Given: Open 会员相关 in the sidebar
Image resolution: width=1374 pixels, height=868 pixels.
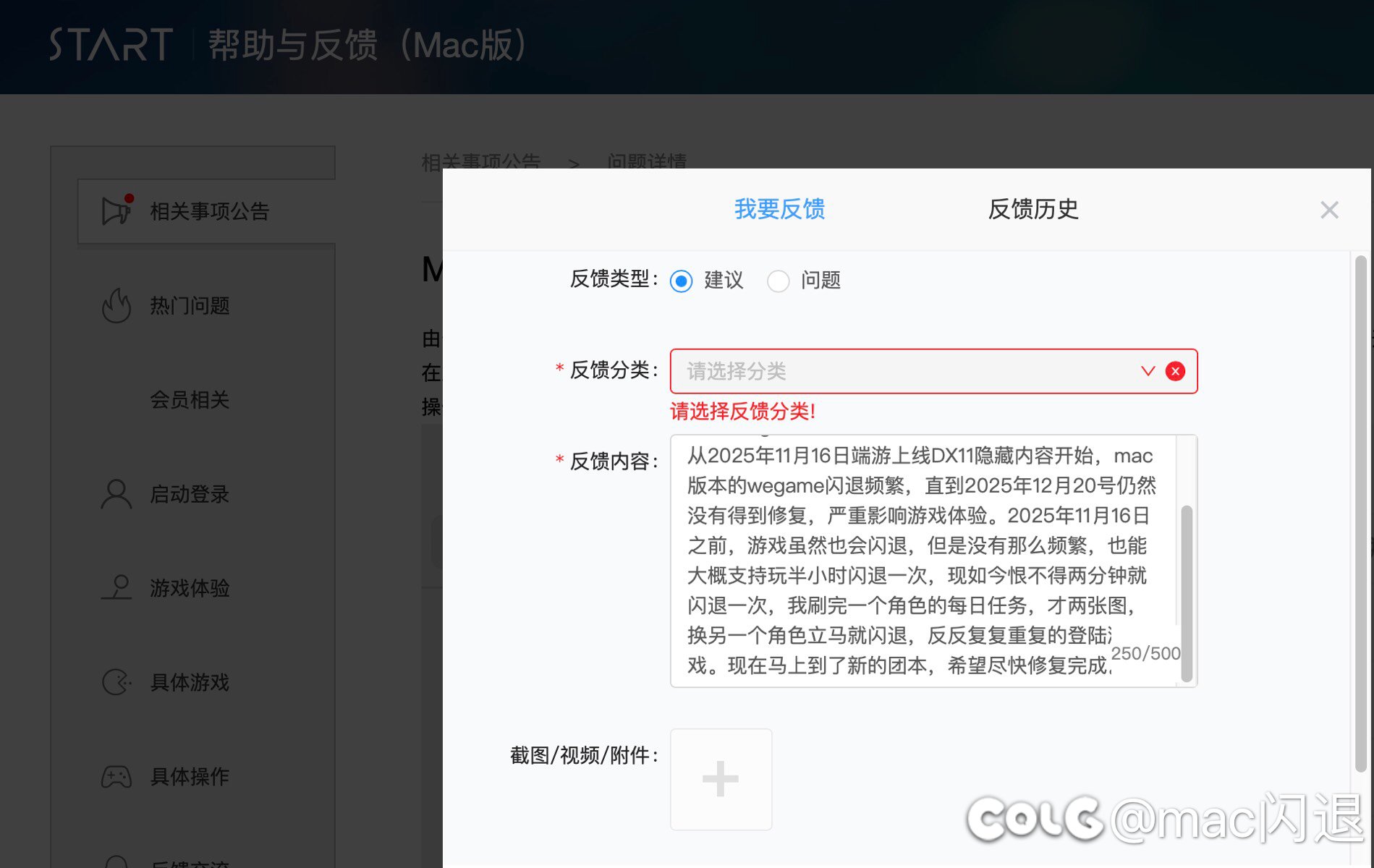Looking at the screenshot, I should point(190,400).
